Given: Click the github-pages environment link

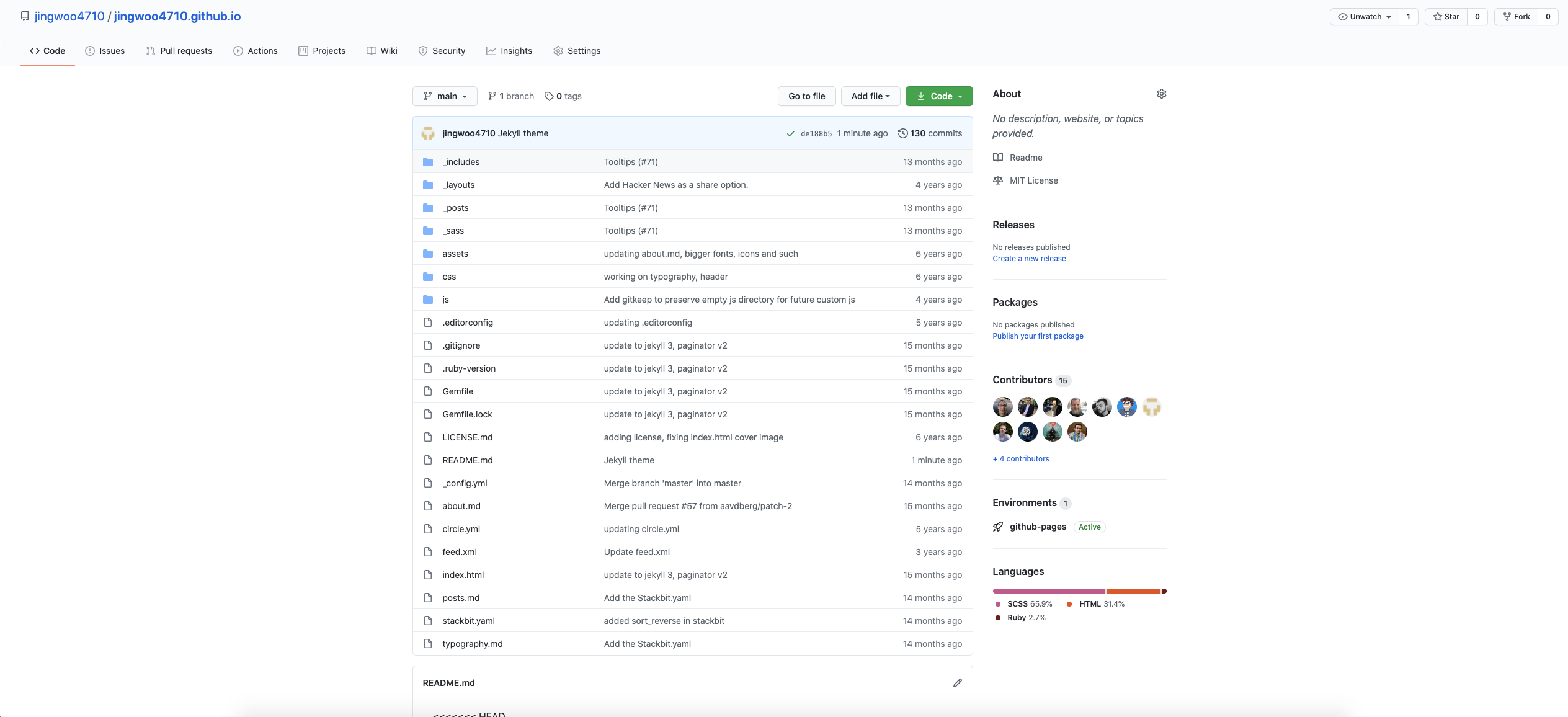Looking at the screenshot, I should click(x=1038, y=527).
